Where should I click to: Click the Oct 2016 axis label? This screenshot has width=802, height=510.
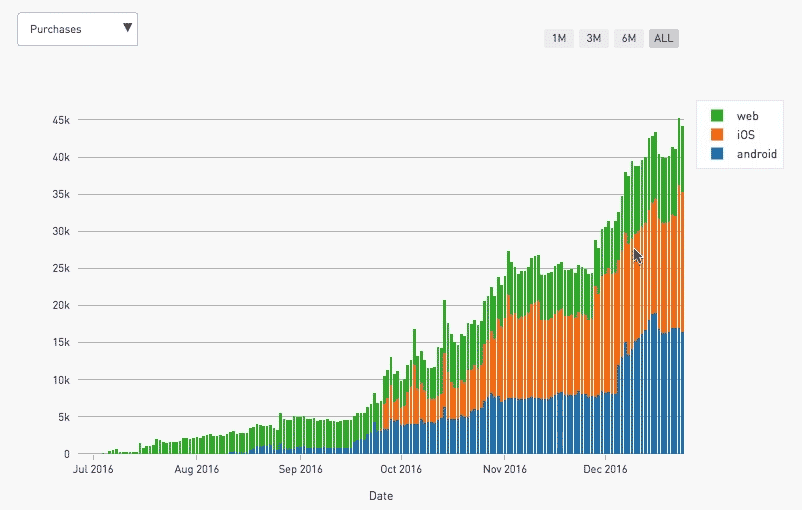(401, 469)
